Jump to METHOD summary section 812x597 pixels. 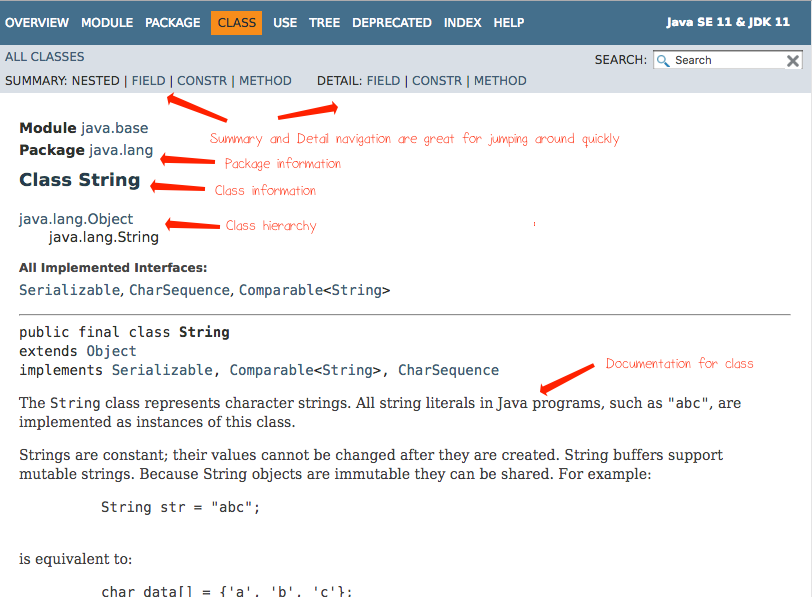click(x=265, y=80)
